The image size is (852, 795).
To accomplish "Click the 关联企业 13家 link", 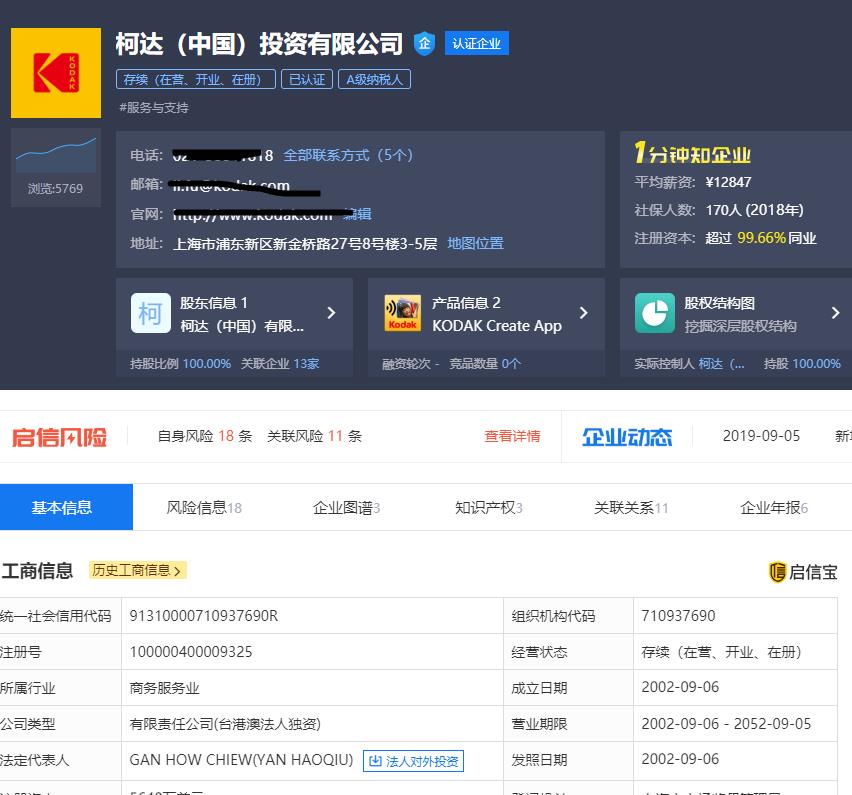I will (280, 364).
